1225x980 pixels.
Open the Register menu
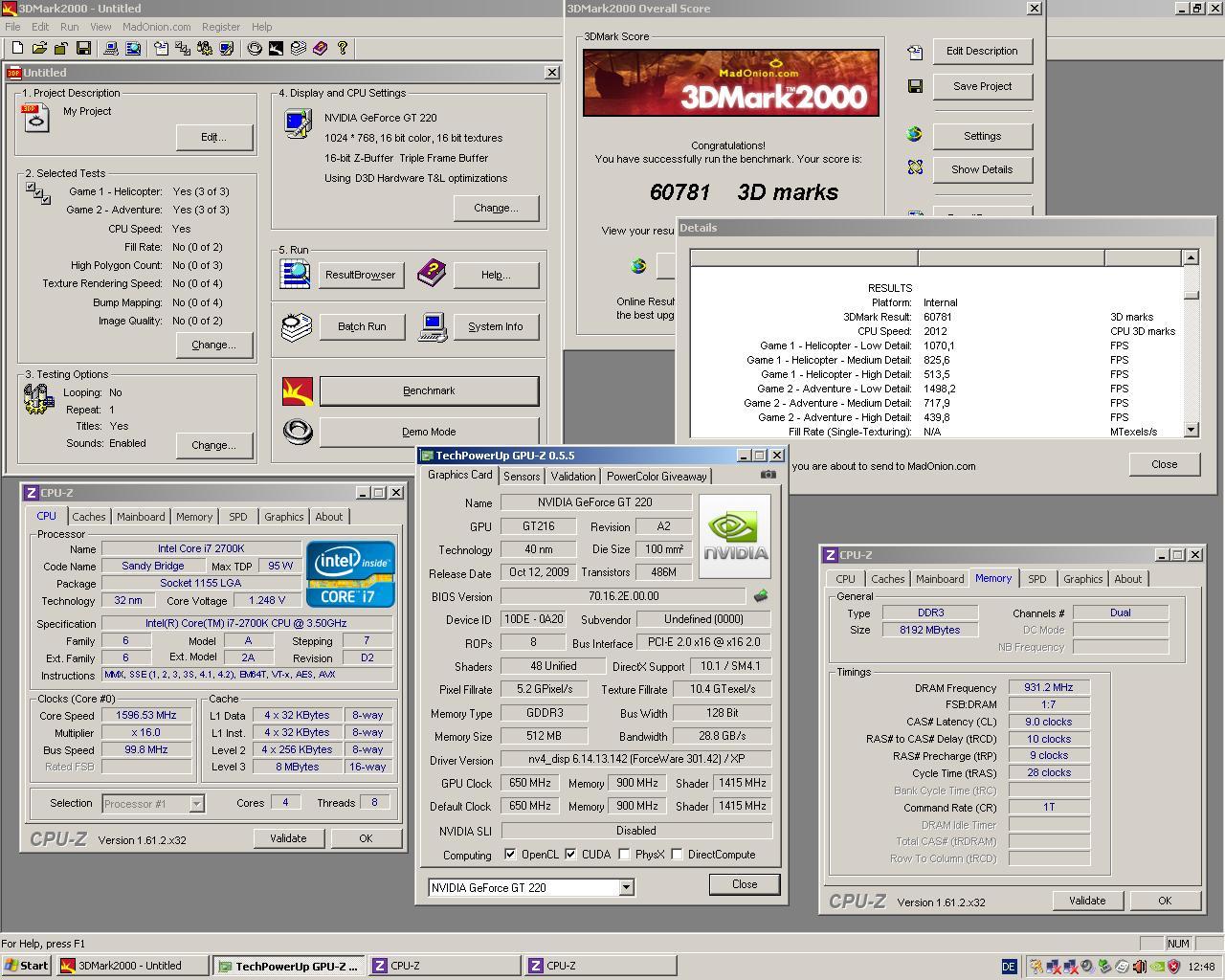[221, 27]
